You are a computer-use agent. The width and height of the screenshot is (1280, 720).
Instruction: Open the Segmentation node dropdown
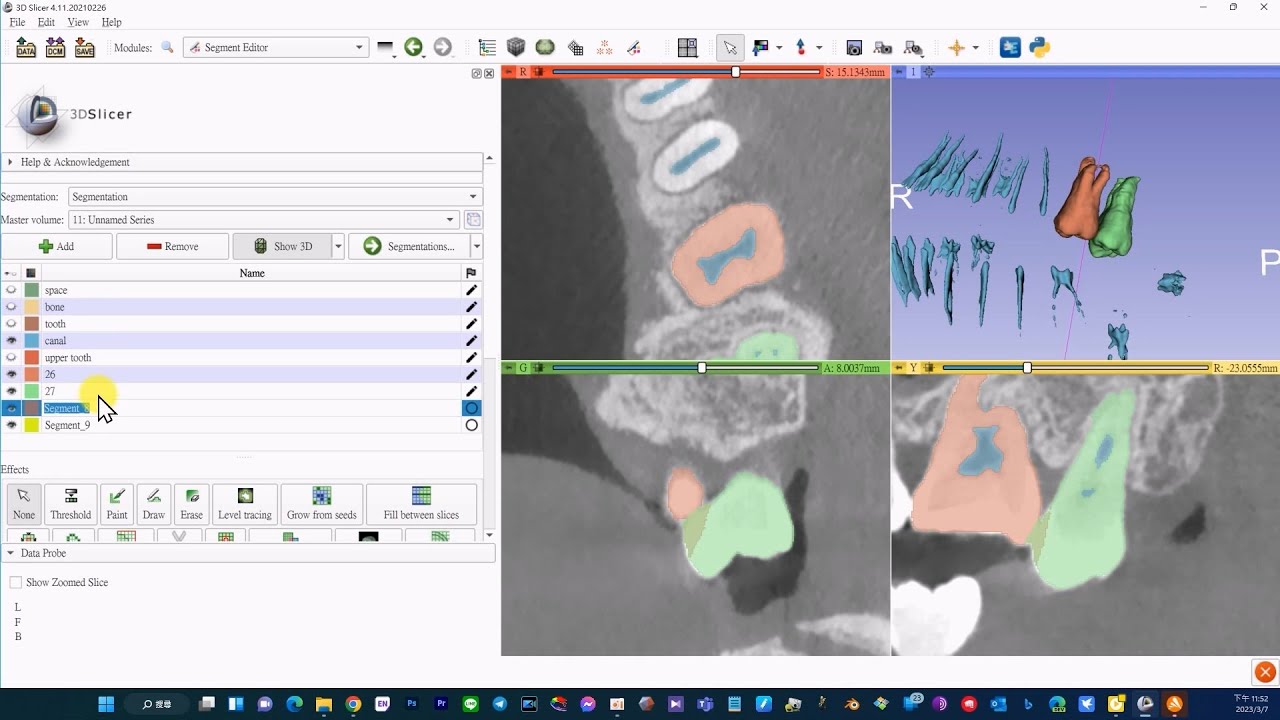pyautogui.click(x=275, y=197)
